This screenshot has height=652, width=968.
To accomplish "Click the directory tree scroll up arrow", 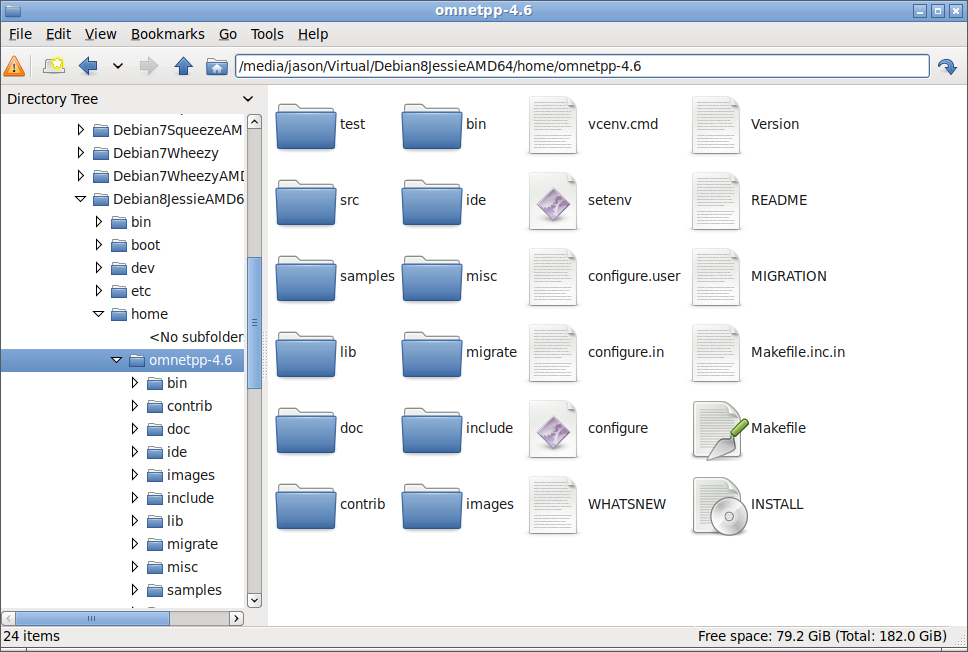I will [254, 122].
